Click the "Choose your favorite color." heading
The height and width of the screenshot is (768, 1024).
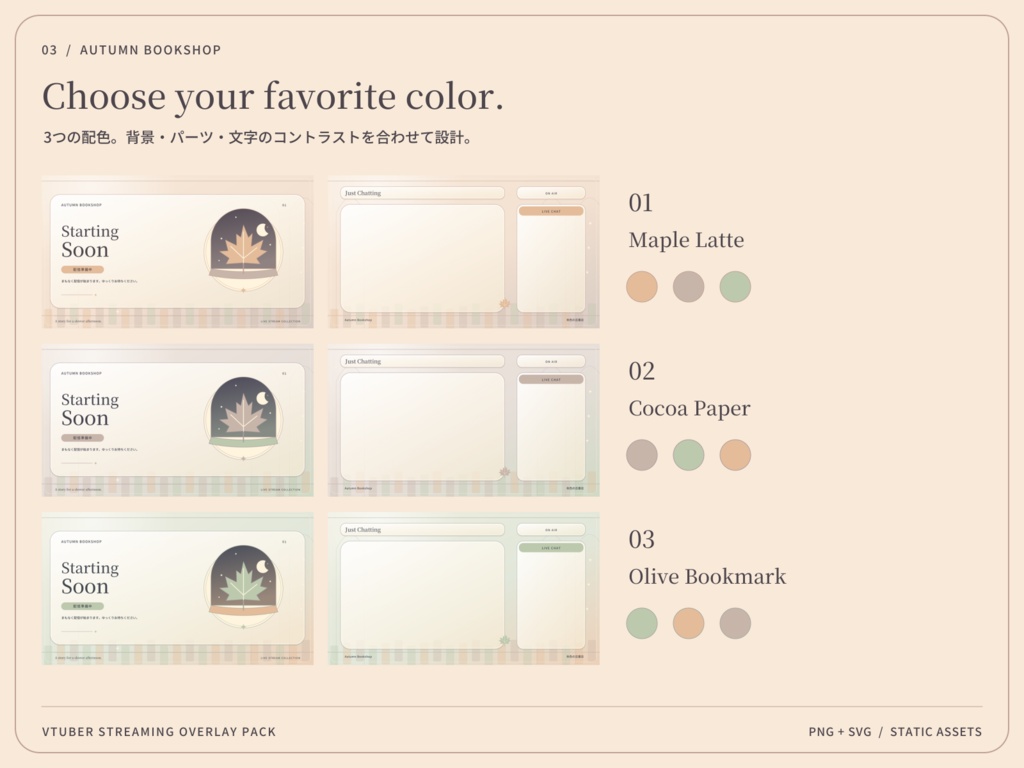[x=273, y=97]
